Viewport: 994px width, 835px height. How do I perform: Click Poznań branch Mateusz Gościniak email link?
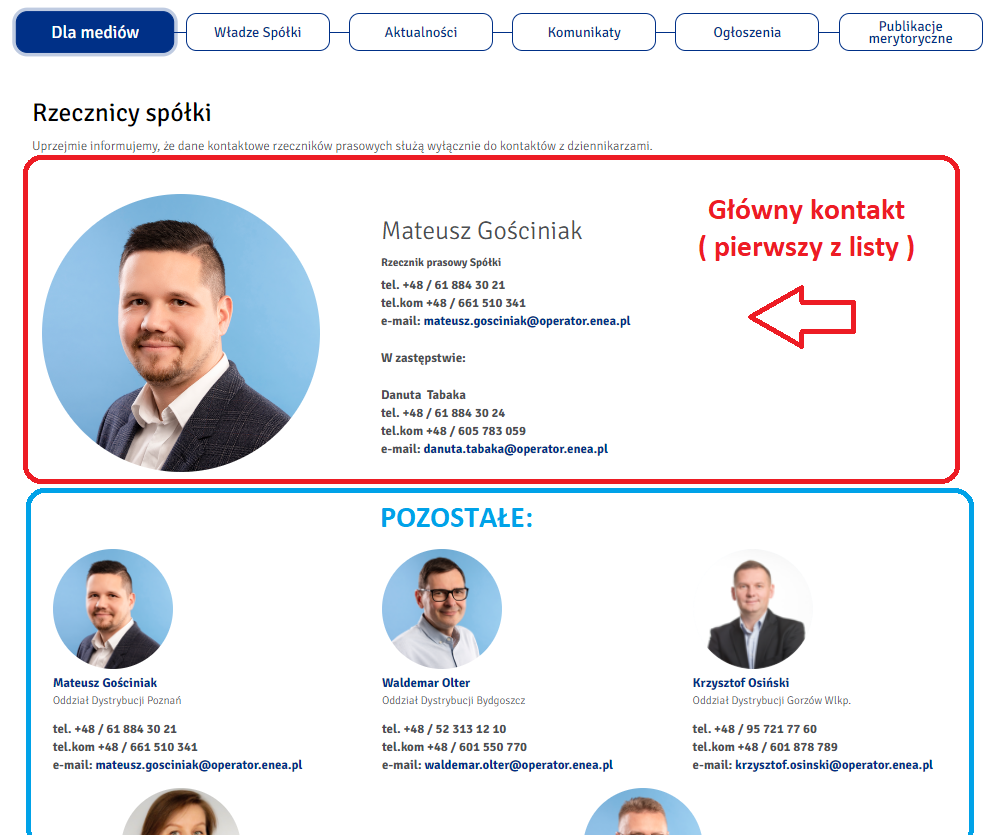tap(198, 765)
